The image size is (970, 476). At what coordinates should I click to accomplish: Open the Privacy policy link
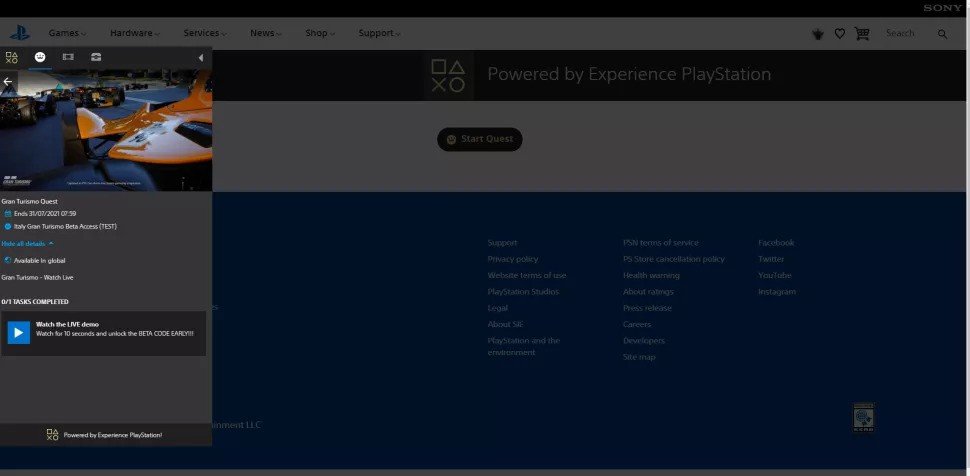[x=513, y=259]
